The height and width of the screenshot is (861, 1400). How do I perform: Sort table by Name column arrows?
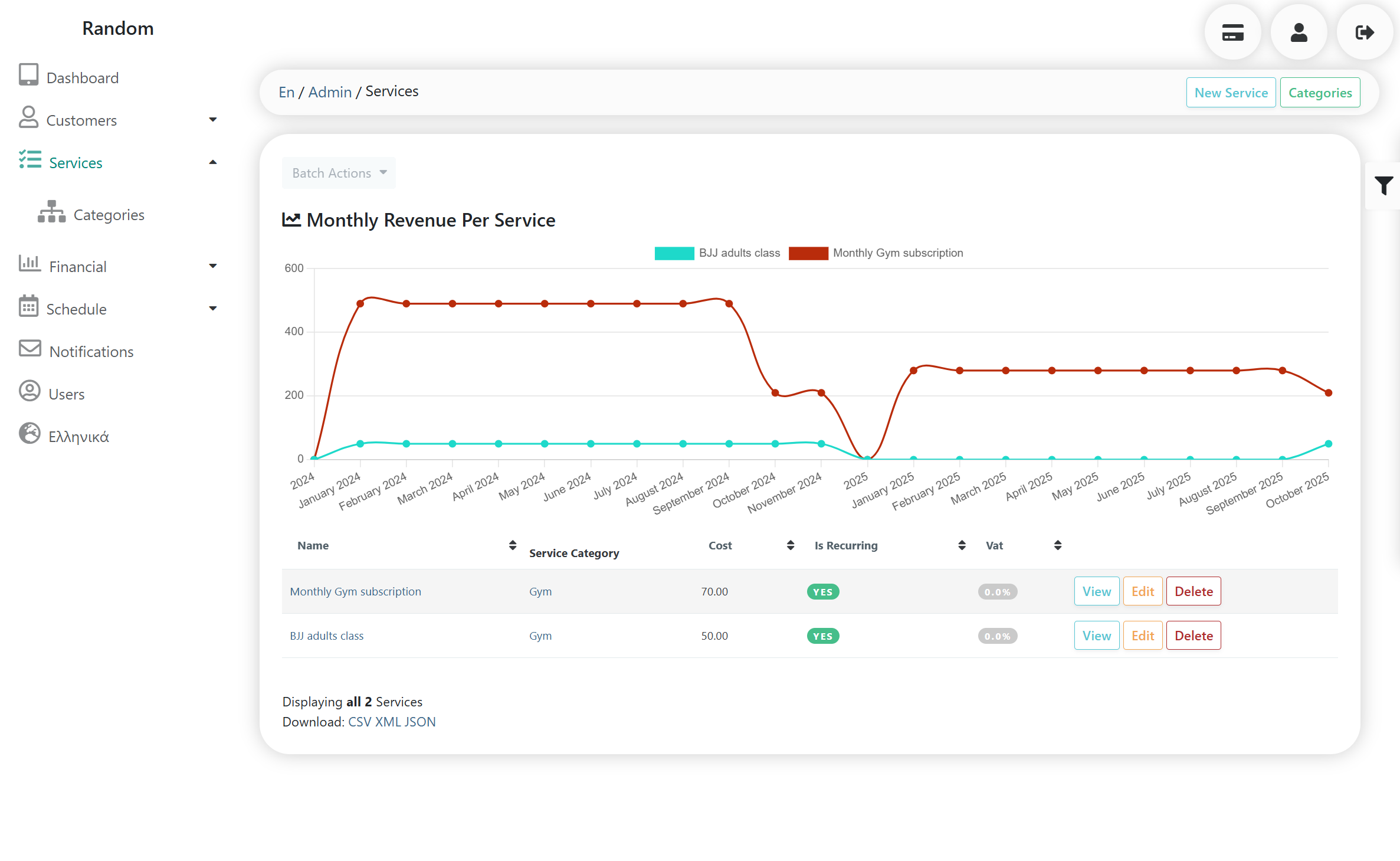(512, 545)
